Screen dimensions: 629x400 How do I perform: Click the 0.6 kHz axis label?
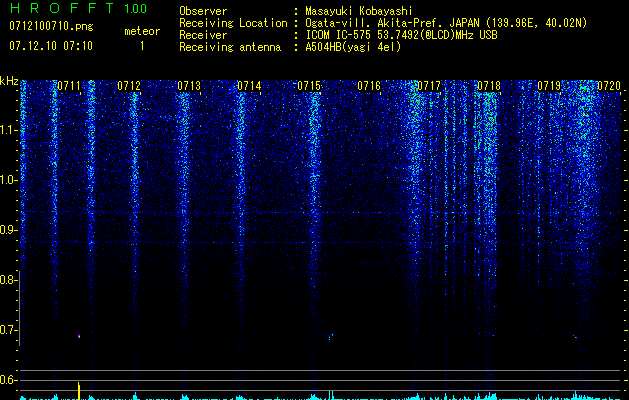pos(8,380)
